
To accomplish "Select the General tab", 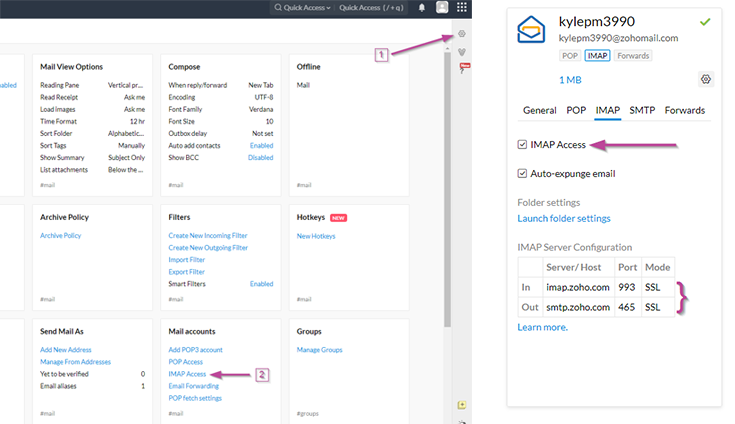I will point(539,110).
